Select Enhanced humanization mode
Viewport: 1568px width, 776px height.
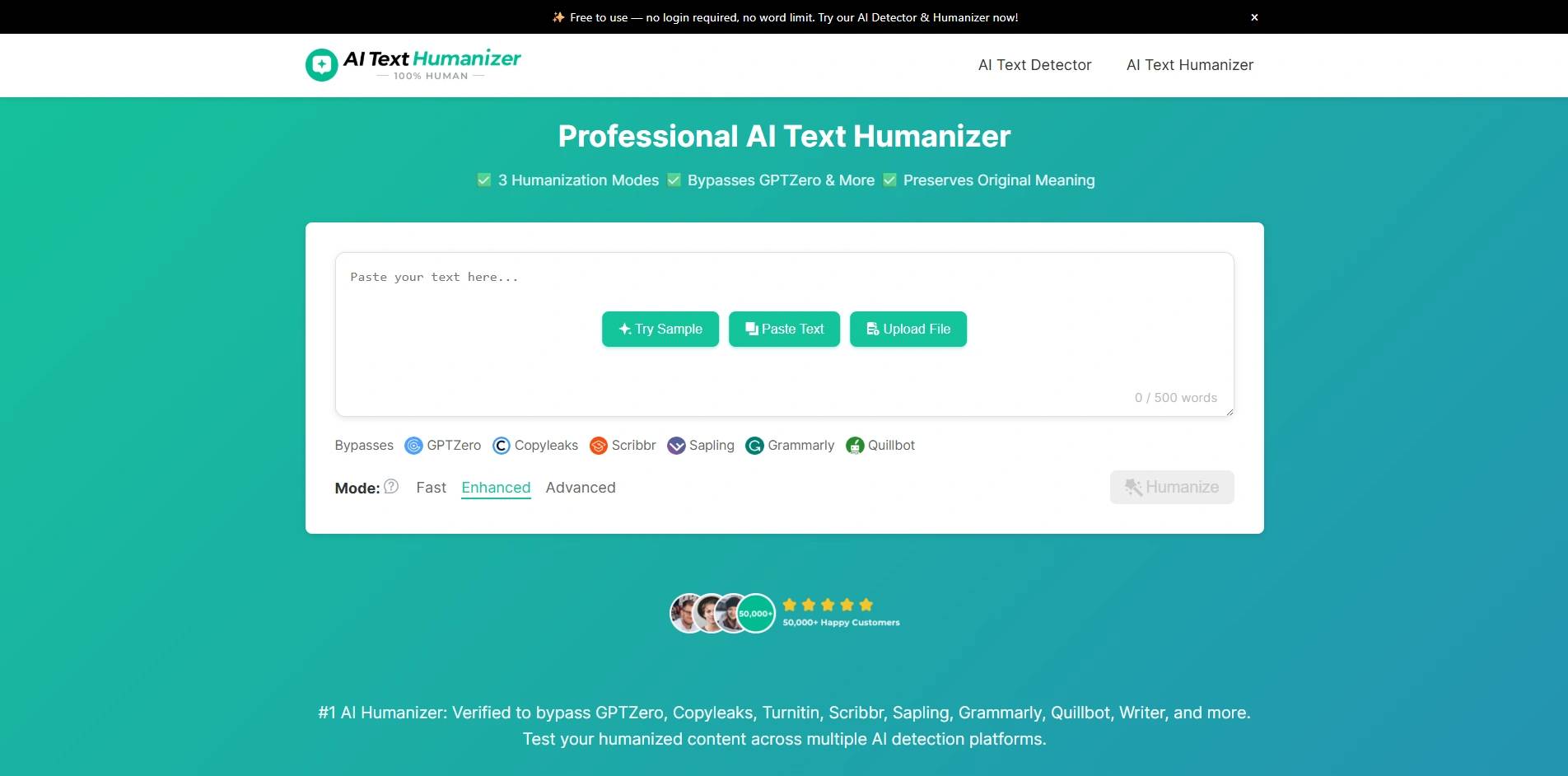coord(495,487)
